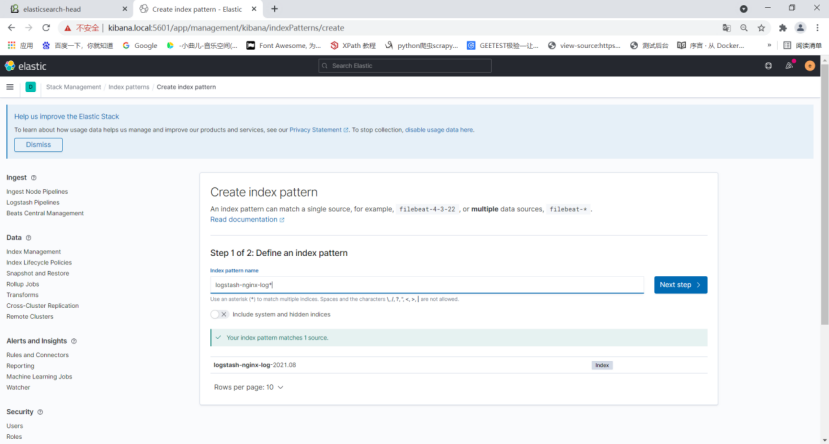Show the Security section help icon
Image resolution: width=829 pixels, height=444 pixels.
coord(40,412)
